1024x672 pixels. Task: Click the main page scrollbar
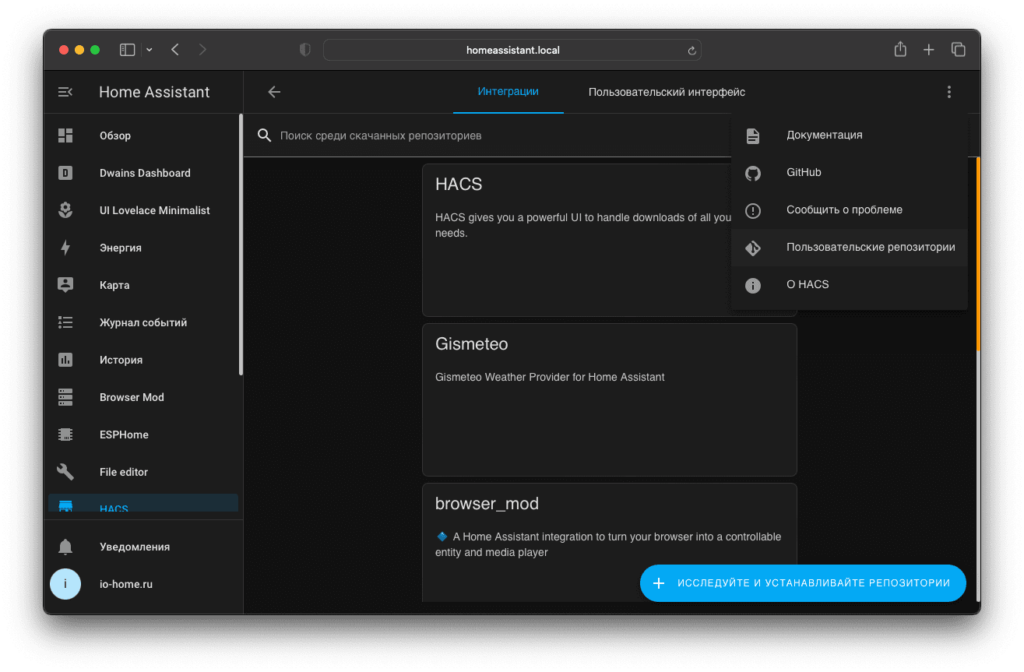point(978,255)
